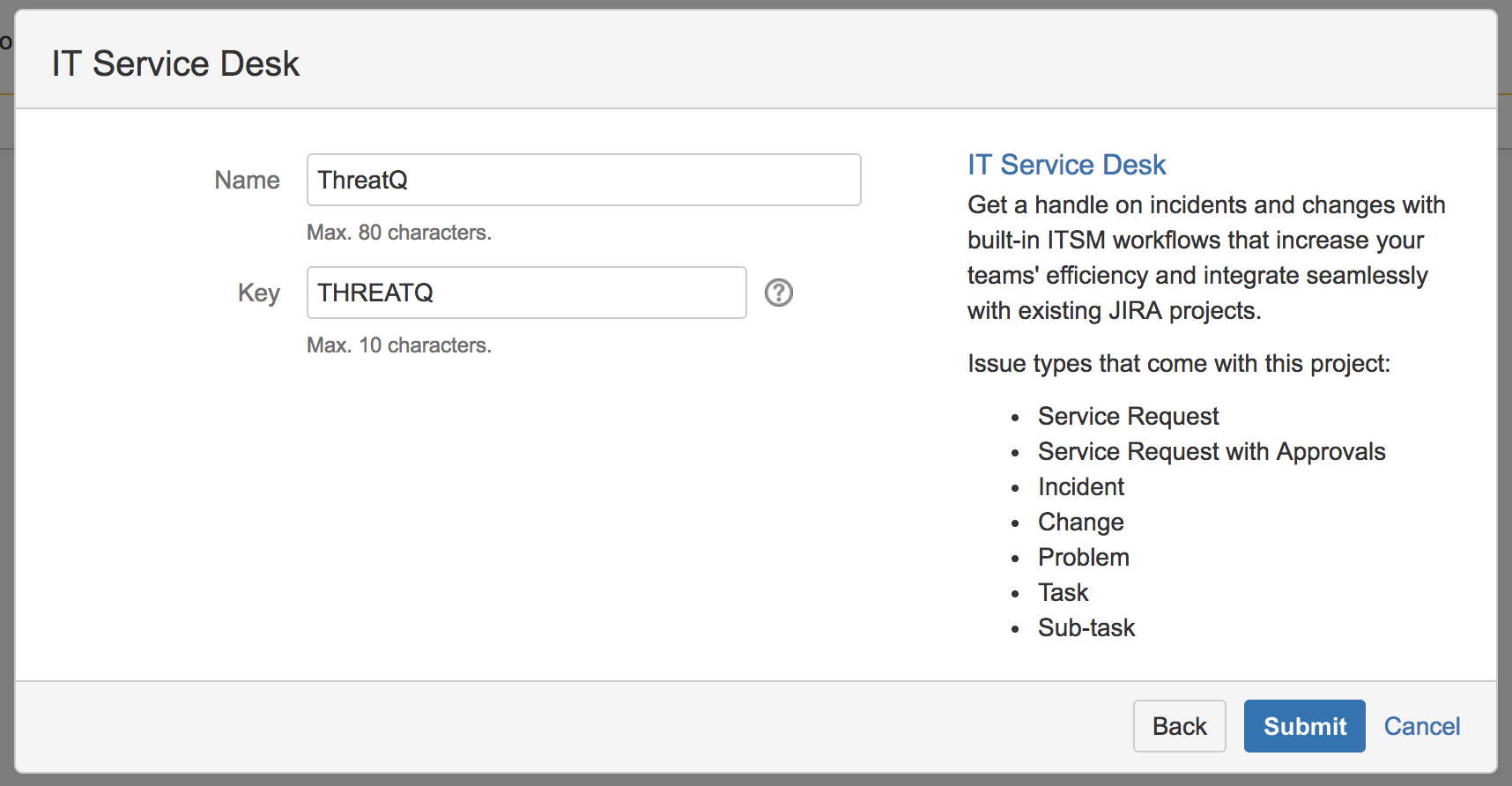Cancel the project creation dialog
Viewport: 1512px width, 786px height.
tap(1421, 726)
